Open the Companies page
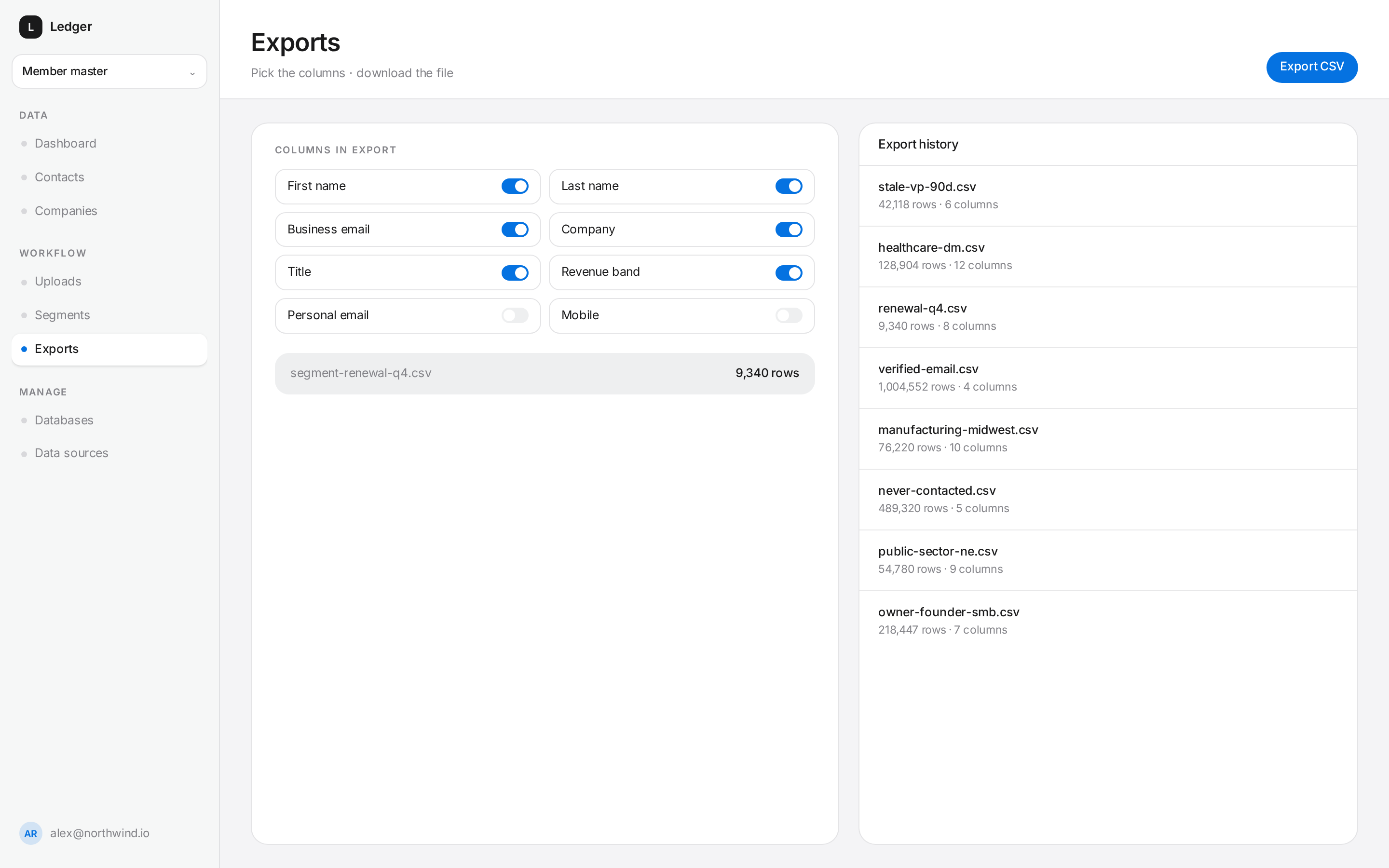The image size is (1389, 868). (x=109, y=211)
